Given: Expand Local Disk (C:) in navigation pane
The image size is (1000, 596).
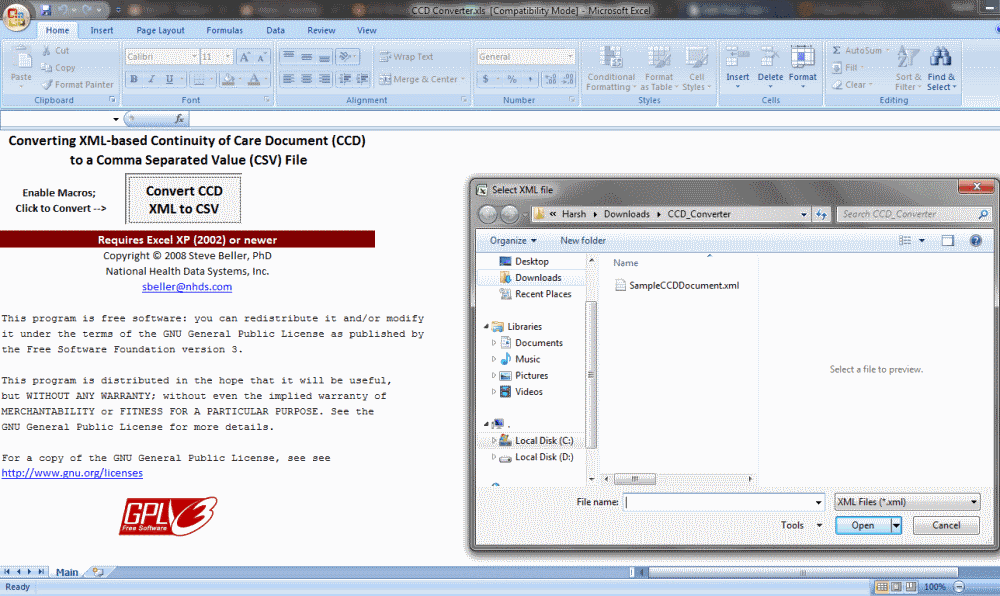Looking at the screenshot, I should coord(494,440).
